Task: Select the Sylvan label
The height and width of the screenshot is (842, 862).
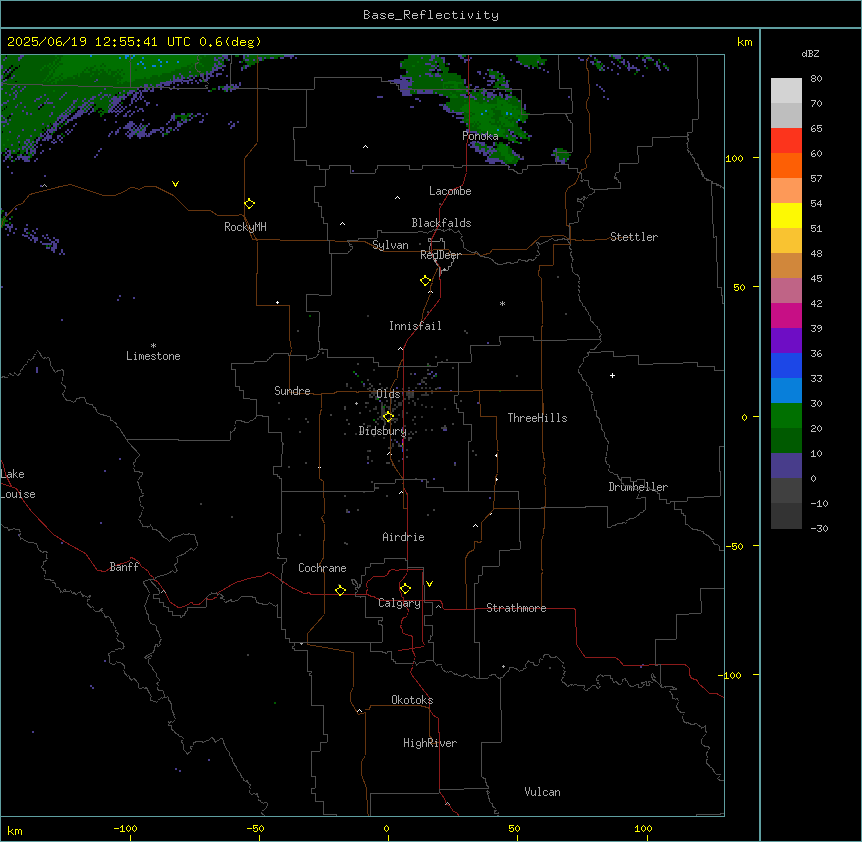Action: 390,245
